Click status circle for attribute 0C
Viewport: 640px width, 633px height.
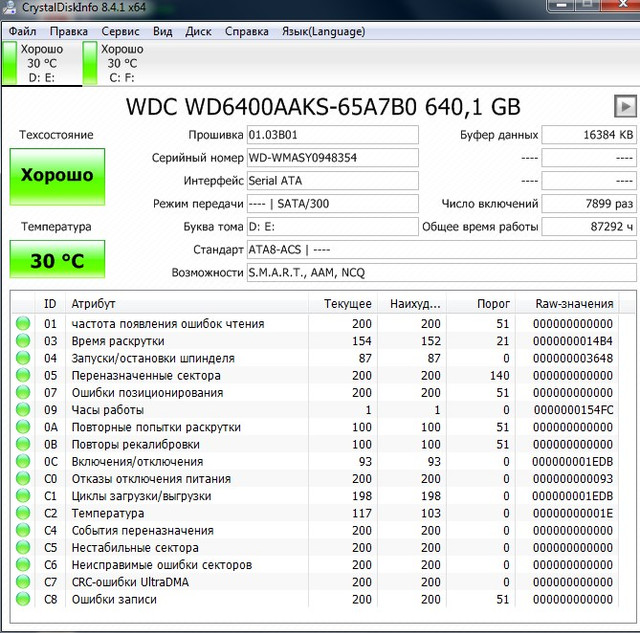[23, 461]
